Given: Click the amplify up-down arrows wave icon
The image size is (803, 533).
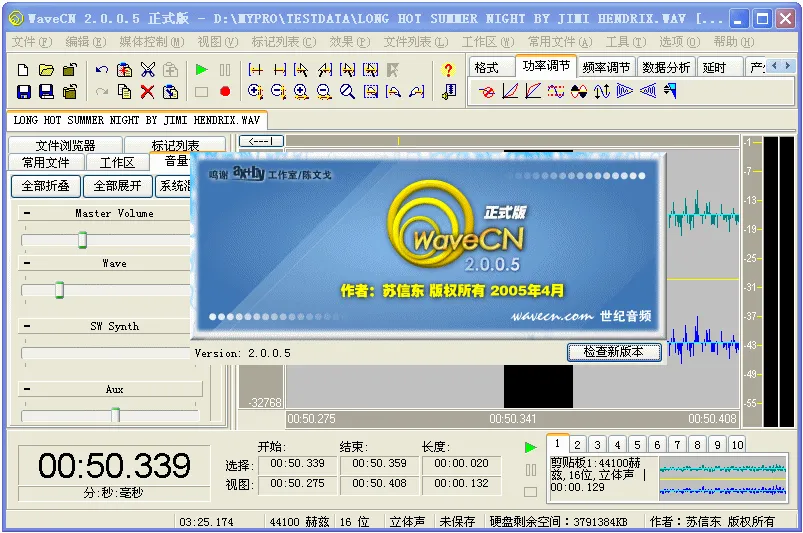Looking at the screenshot, I should pyautogui.click(x=602, y=92).
